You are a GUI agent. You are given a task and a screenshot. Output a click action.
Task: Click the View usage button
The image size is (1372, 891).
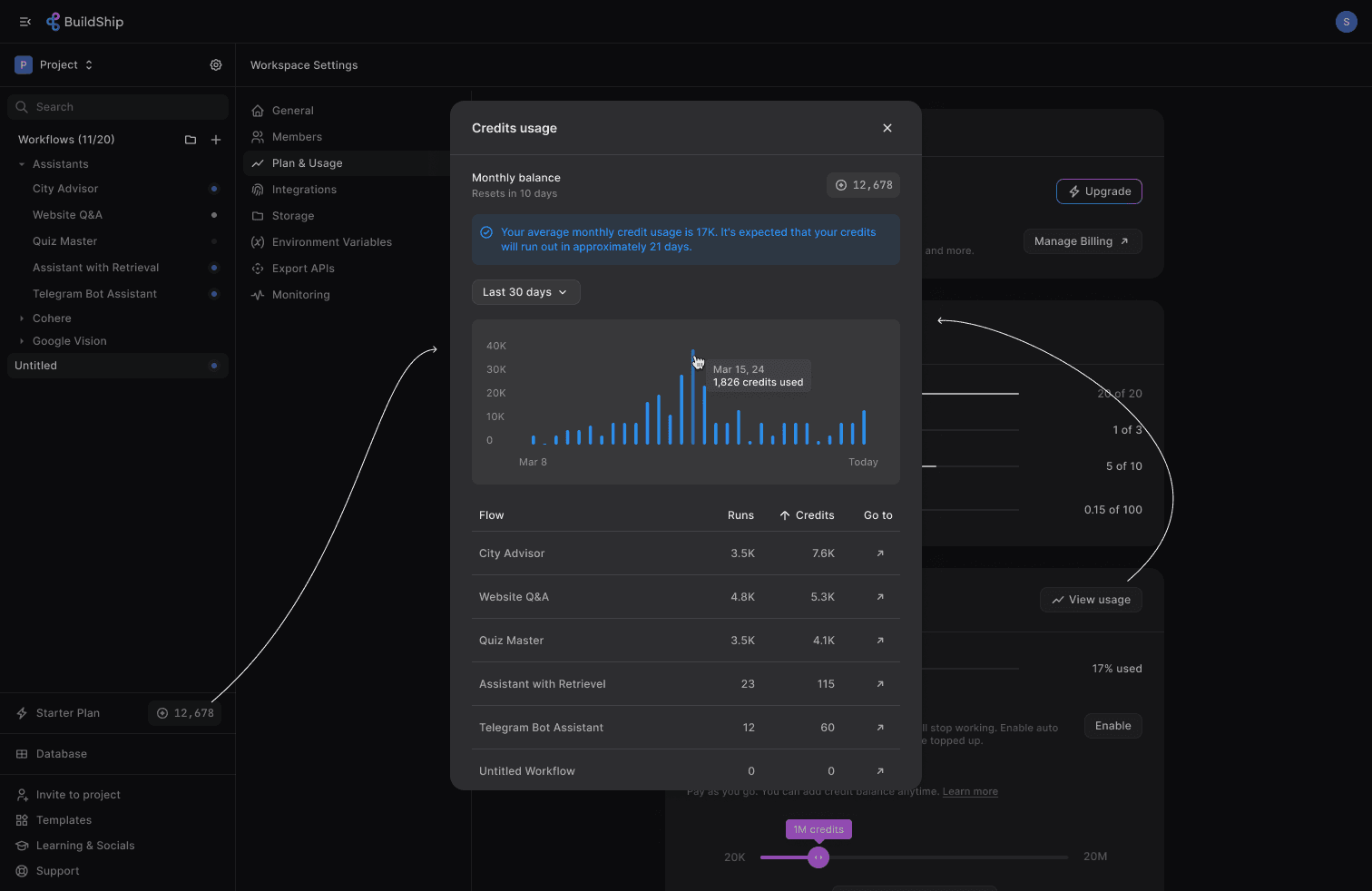point(1091,600)
